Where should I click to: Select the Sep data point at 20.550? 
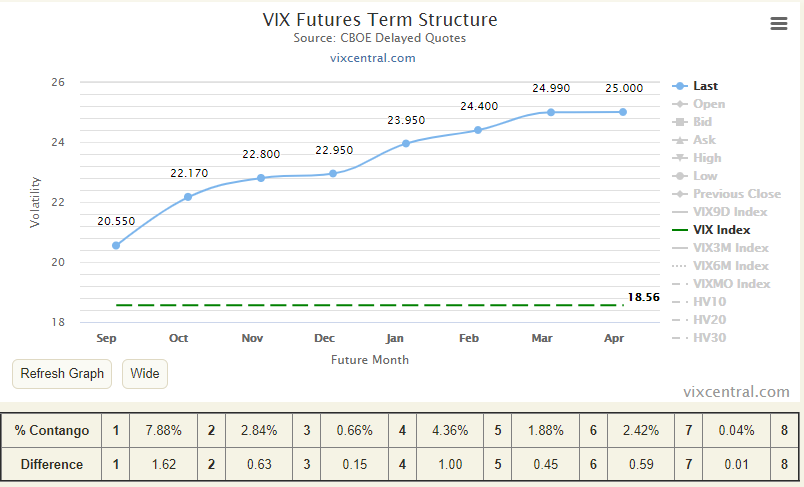[x=116, y=246]
